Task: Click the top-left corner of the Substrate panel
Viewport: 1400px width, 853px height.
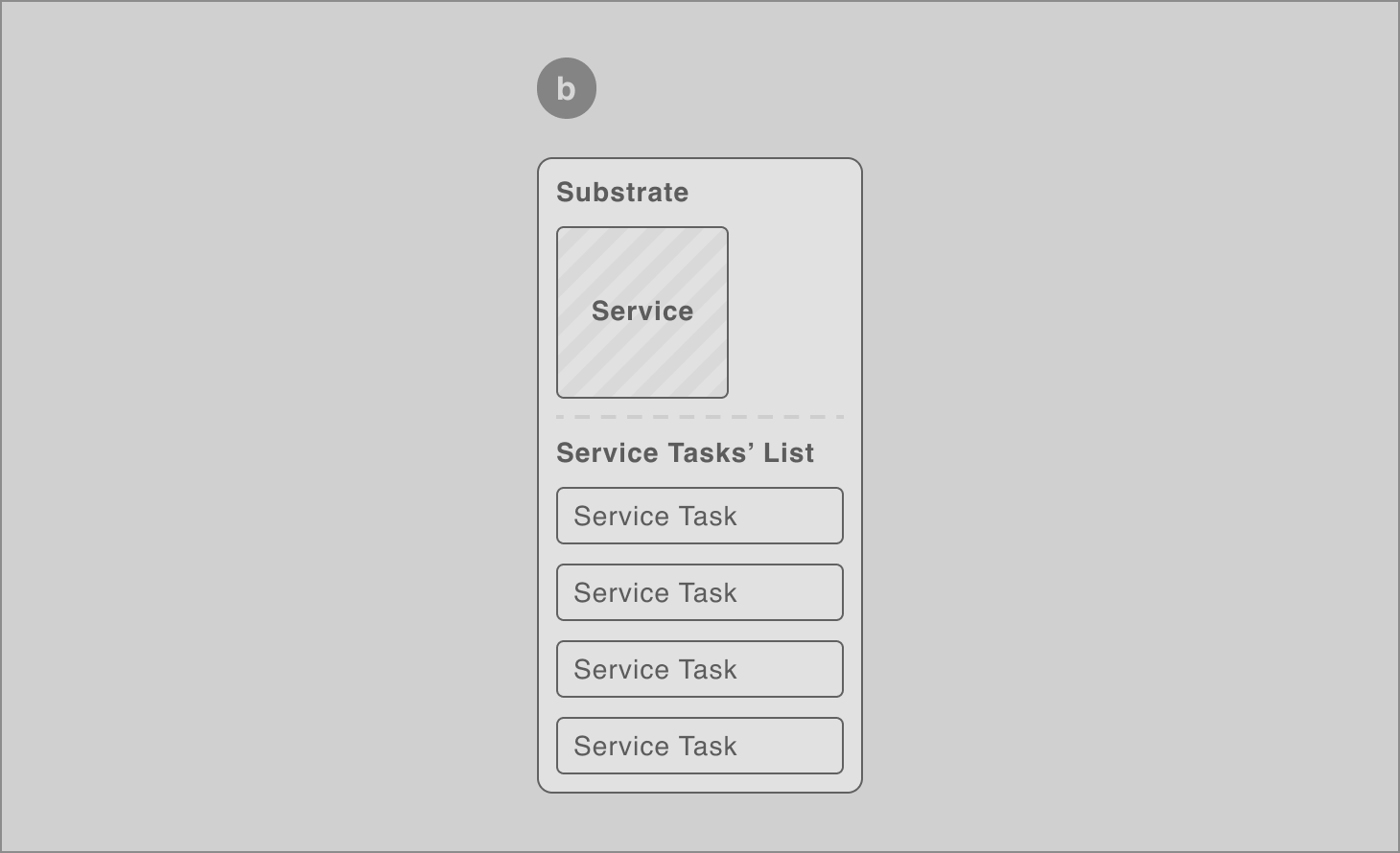Action: tap(543, 163)
